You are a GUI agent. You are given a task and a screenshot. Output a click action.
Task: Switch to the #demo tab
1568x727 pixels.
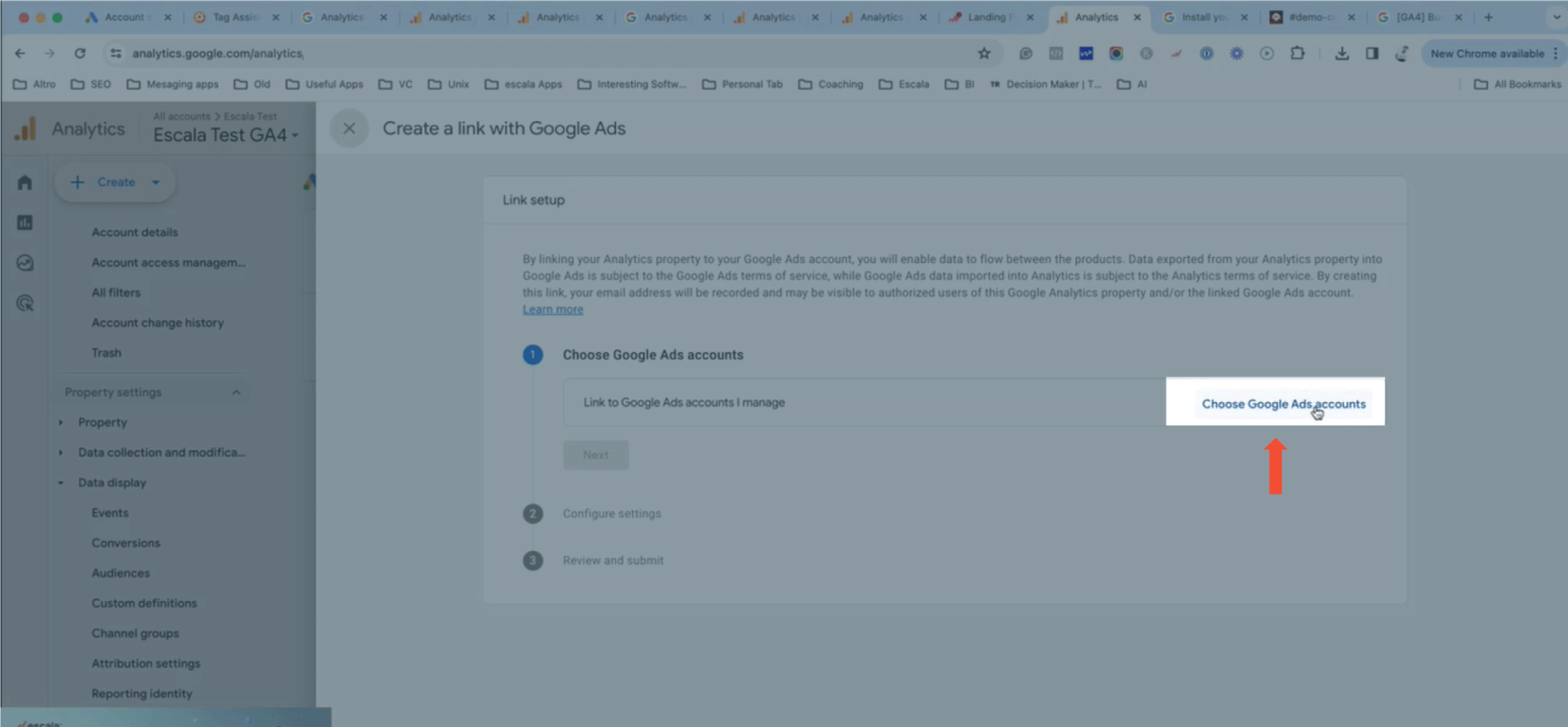point(1312,17)
